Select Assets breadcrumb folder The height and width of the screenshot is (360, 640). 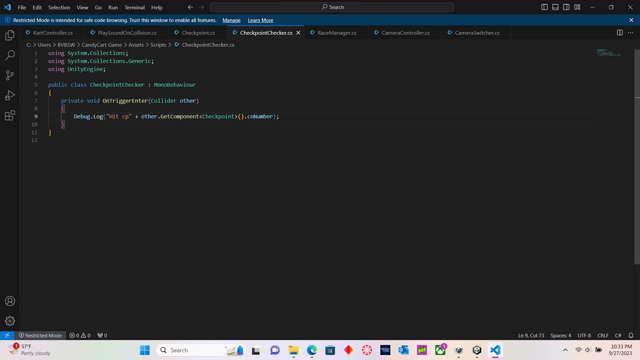click(136, 45)
